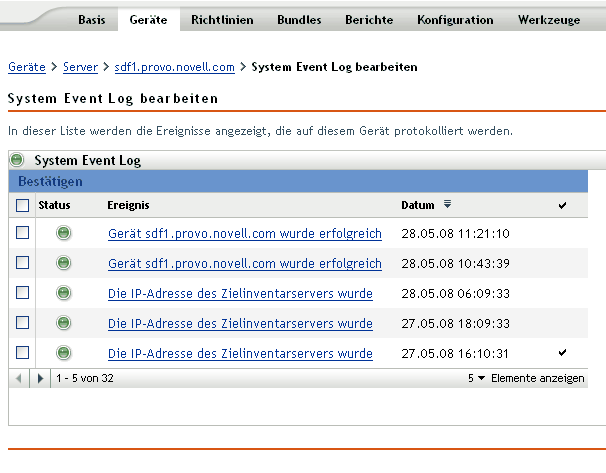Click the date 28.05.08 11:21:10
Image resolution: width=606 pixels, height=473 pixels.
tap(455, 234)
